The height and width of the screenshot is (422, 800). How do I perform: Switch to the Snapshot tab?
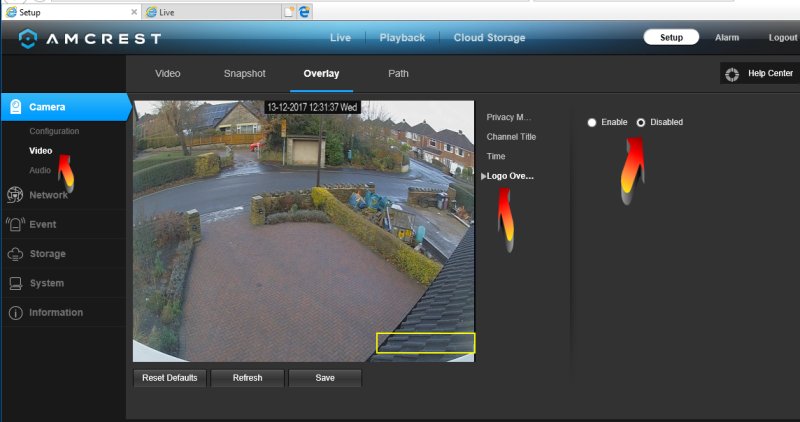pyautogui.click(x=244, y=73)
